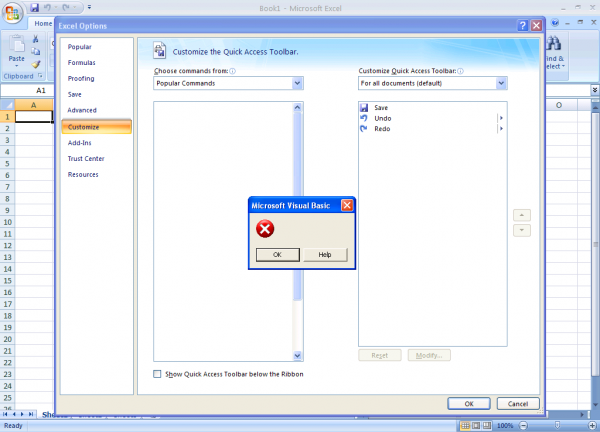Open the Save options category

tap(75, 94)
